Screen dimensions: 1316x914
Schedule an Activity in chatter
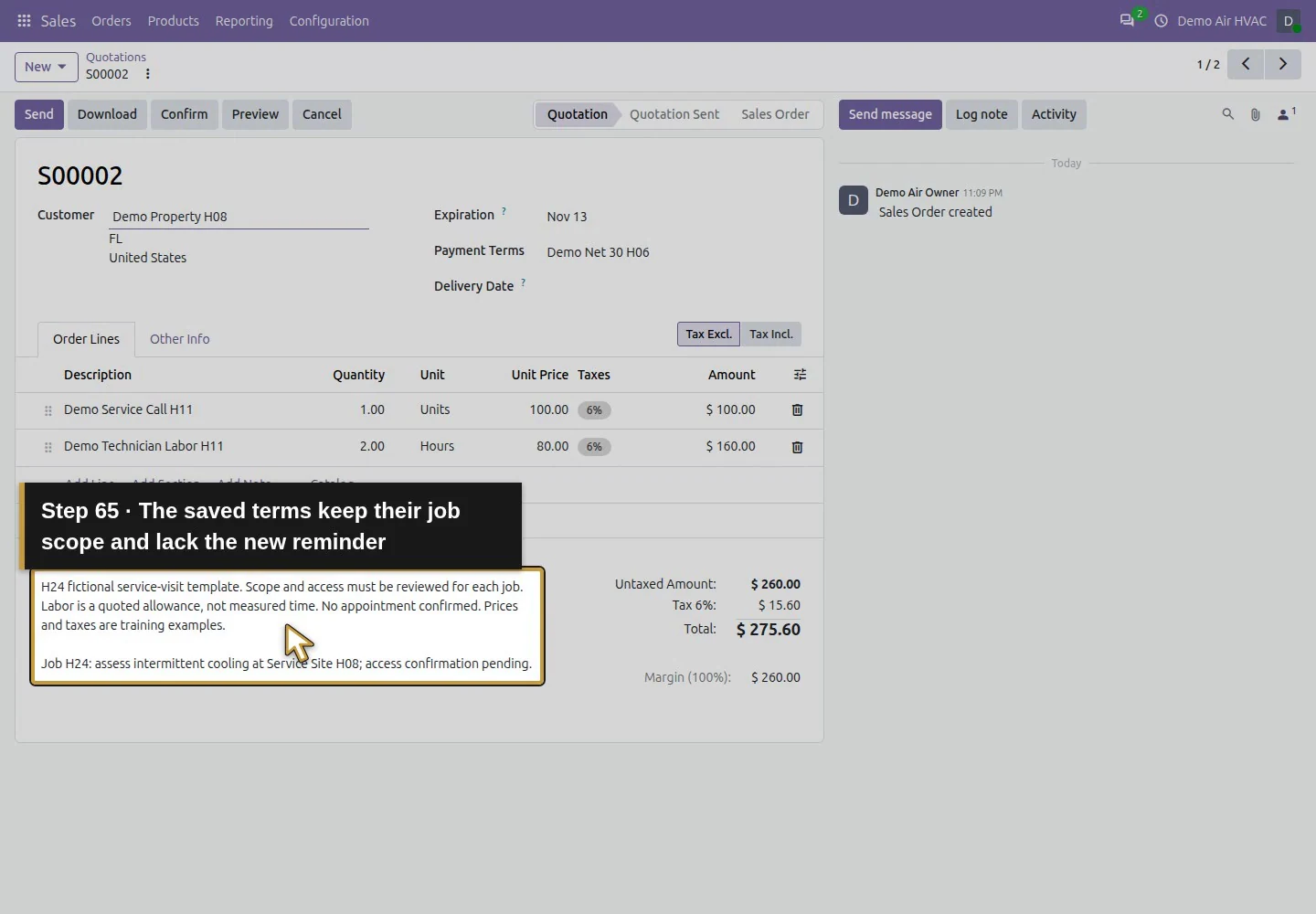(x=1054, y=114)
